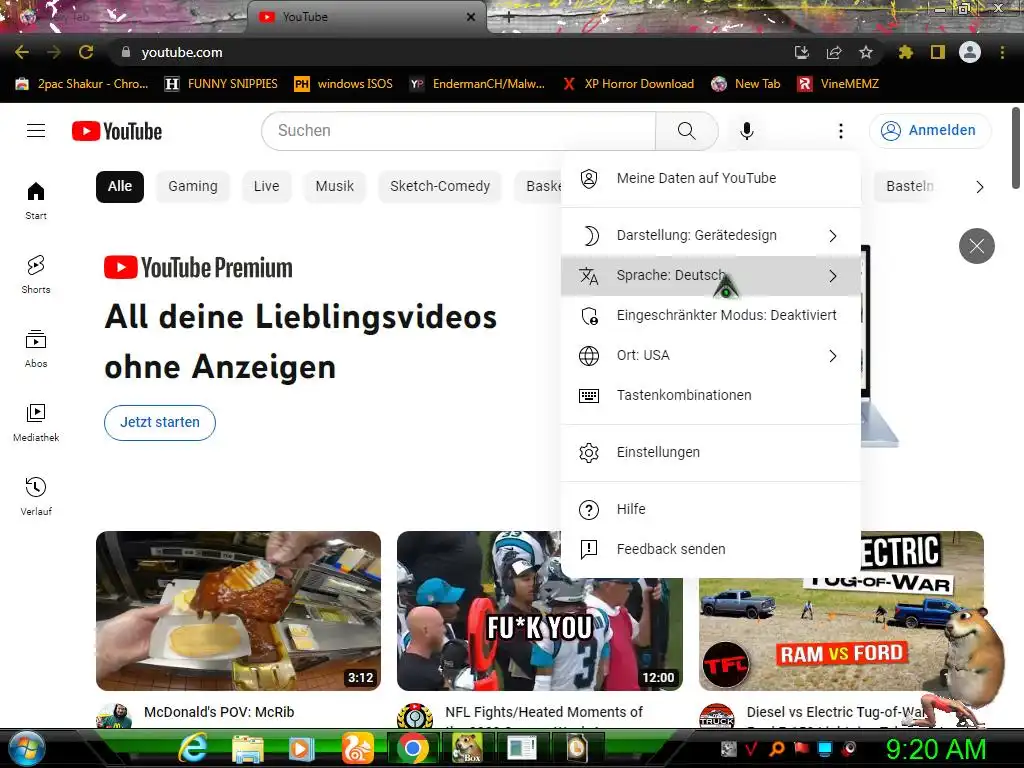Click the Suchen search field
1024x768 pixels.
pyautogui.click(x=458, y=131)
